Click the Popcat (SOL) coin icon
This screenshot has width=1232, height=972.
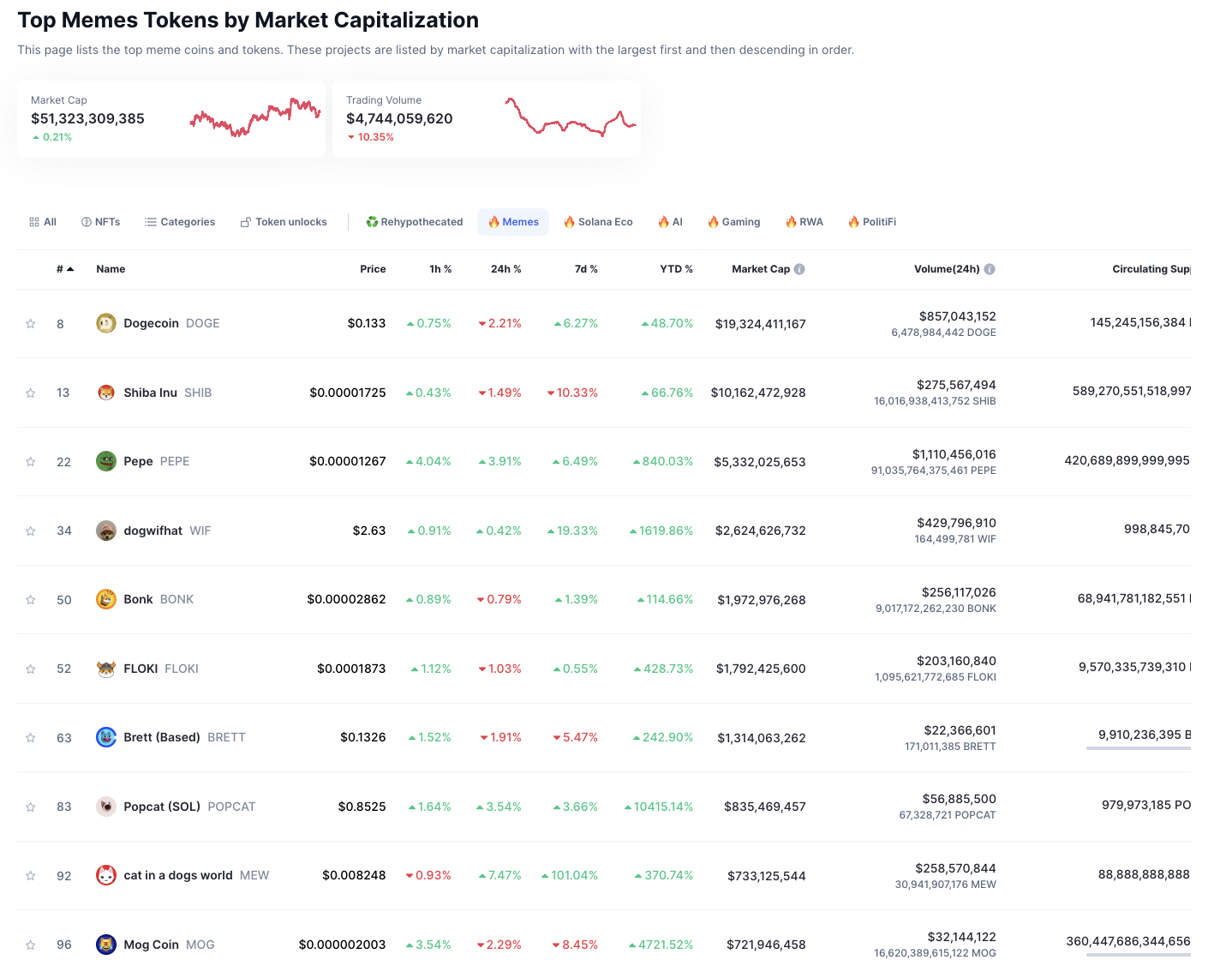pyautogui.click(x=105, y=807)
